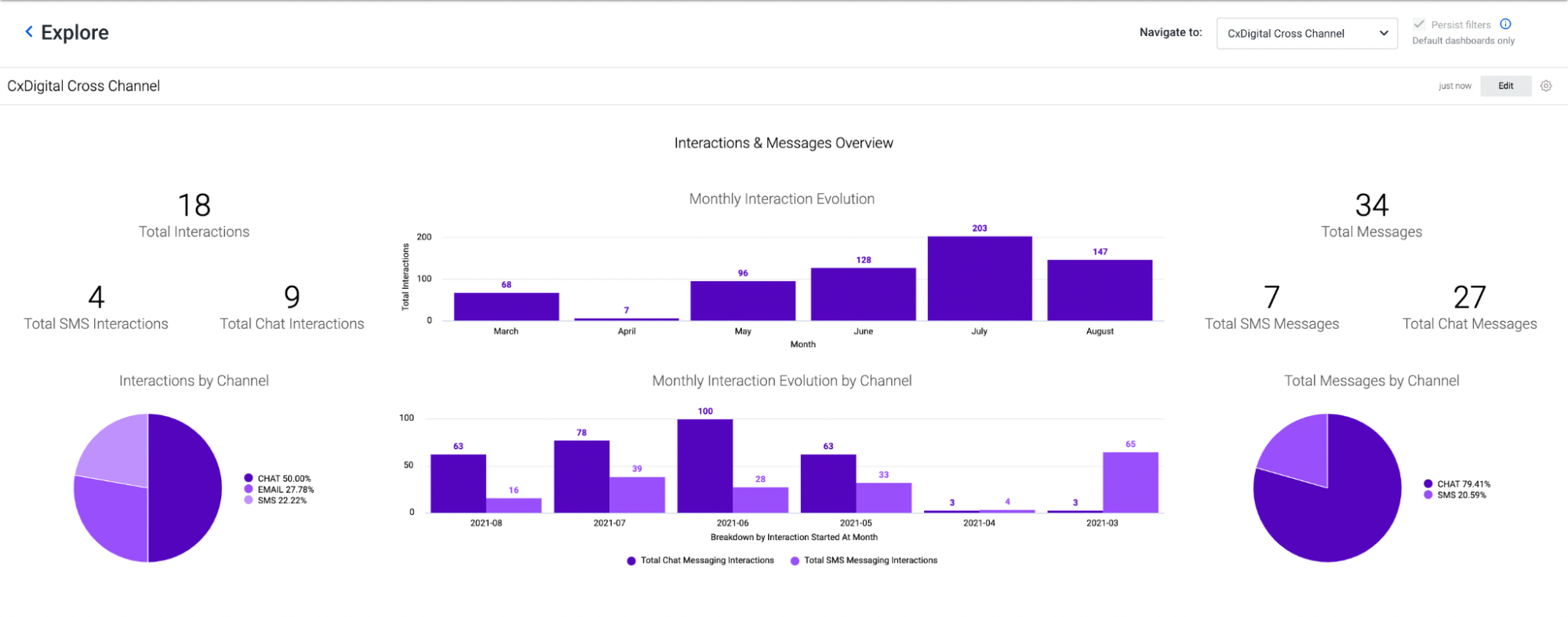Click the SMS 20.59% legend swatch
1568x617 pixels.
1428,495
